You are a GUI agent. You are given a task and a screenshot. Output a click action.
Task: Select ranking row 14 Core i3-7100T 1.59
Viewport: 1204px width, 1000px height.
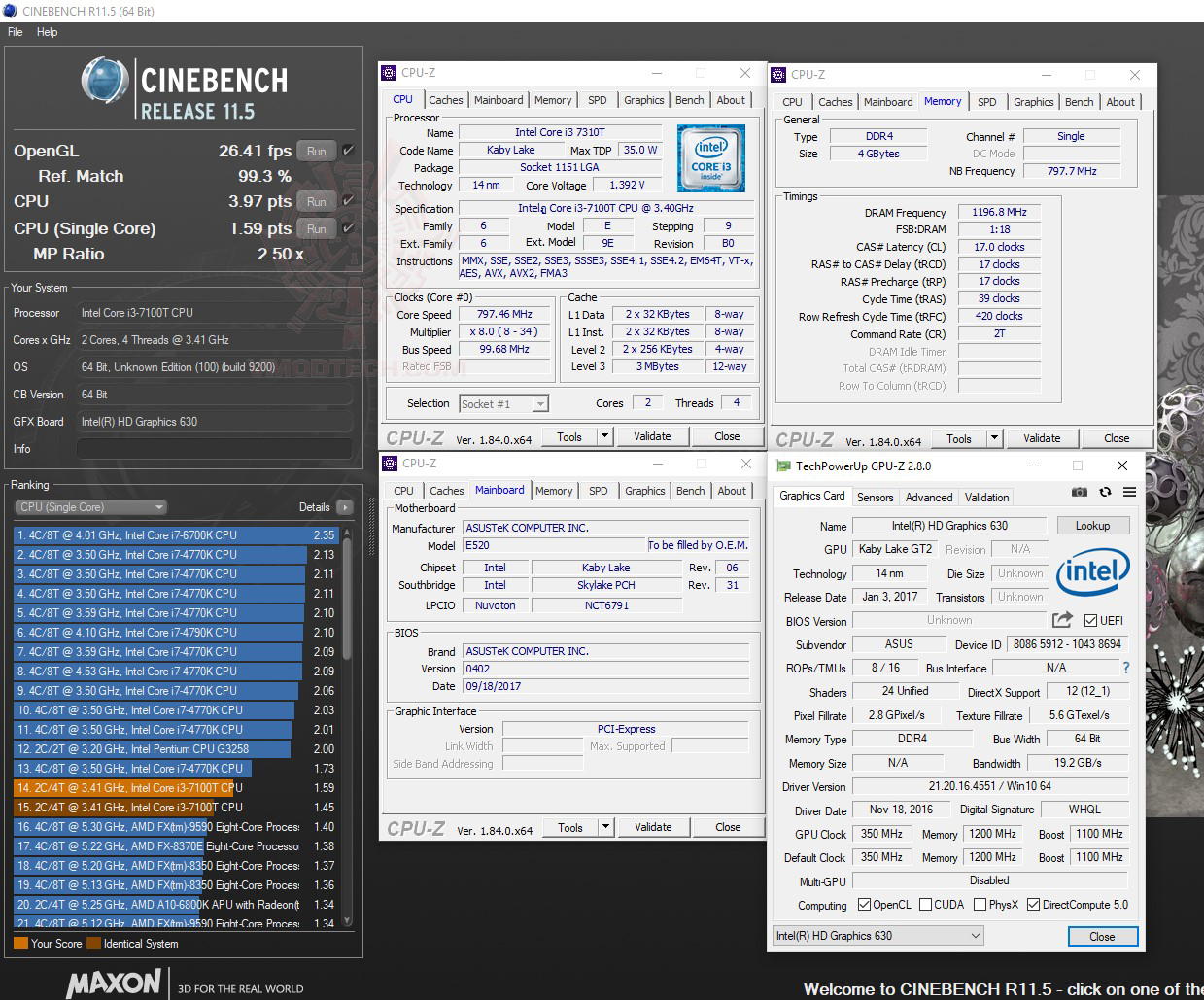tap(175, 788)
